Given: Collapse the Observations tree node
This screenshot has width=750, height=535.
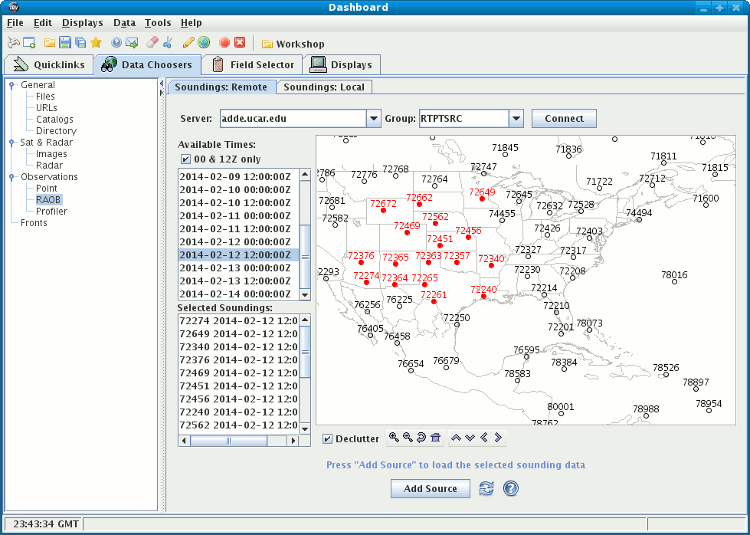Looking at the screenshot, I should tap(12, 177).
